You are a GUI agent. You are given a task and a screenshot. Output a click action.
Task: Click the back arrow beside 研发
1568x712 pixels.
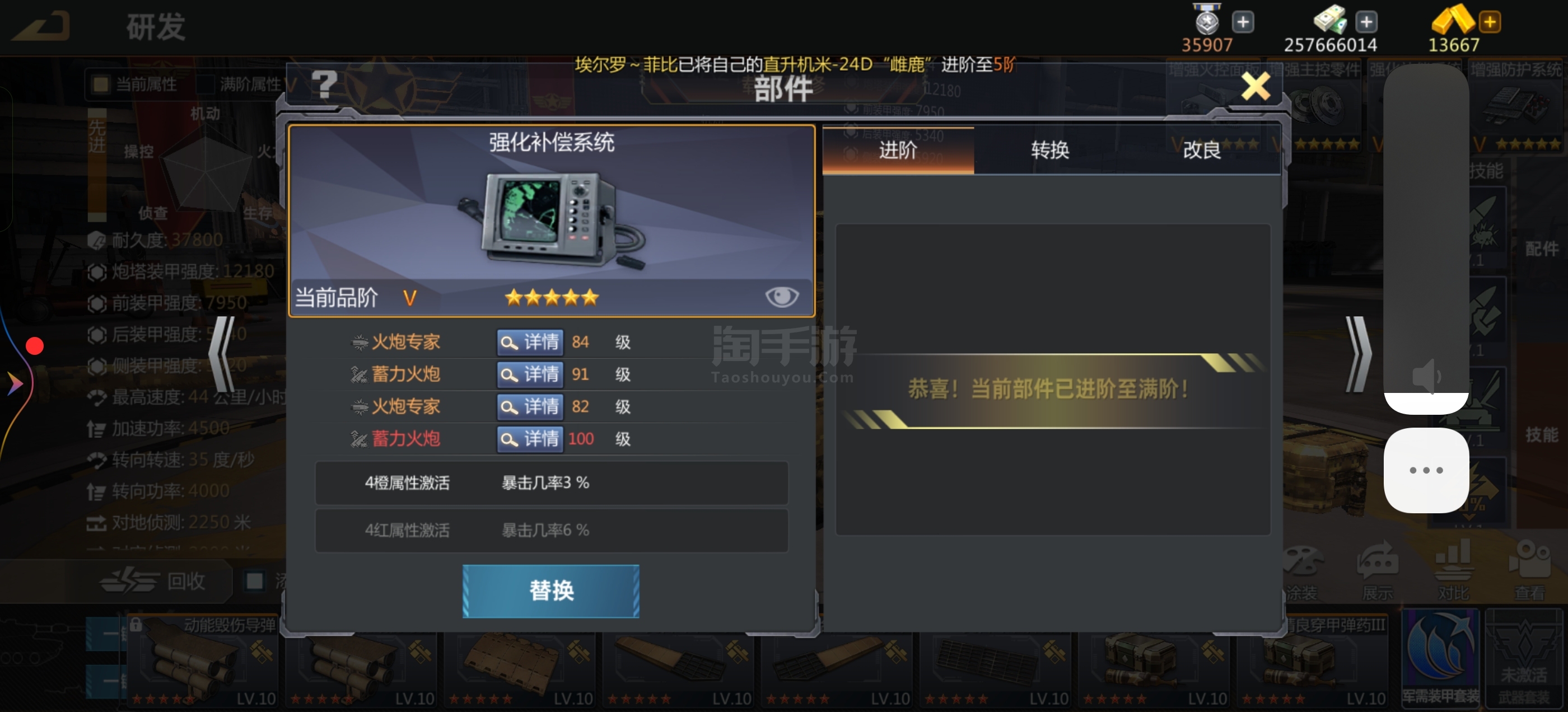41,27
